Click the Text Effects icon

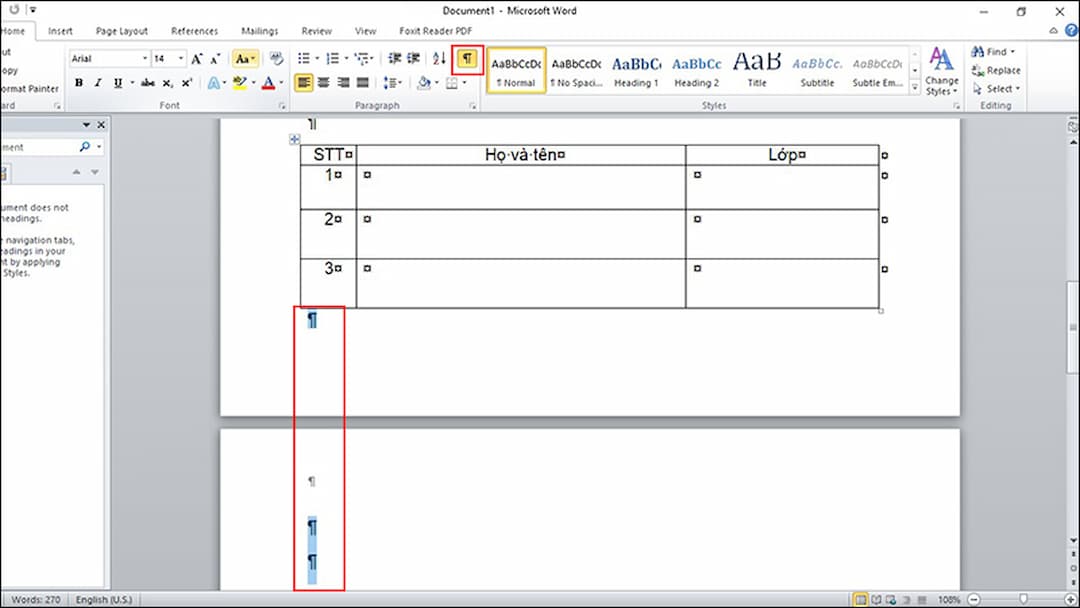214,83
